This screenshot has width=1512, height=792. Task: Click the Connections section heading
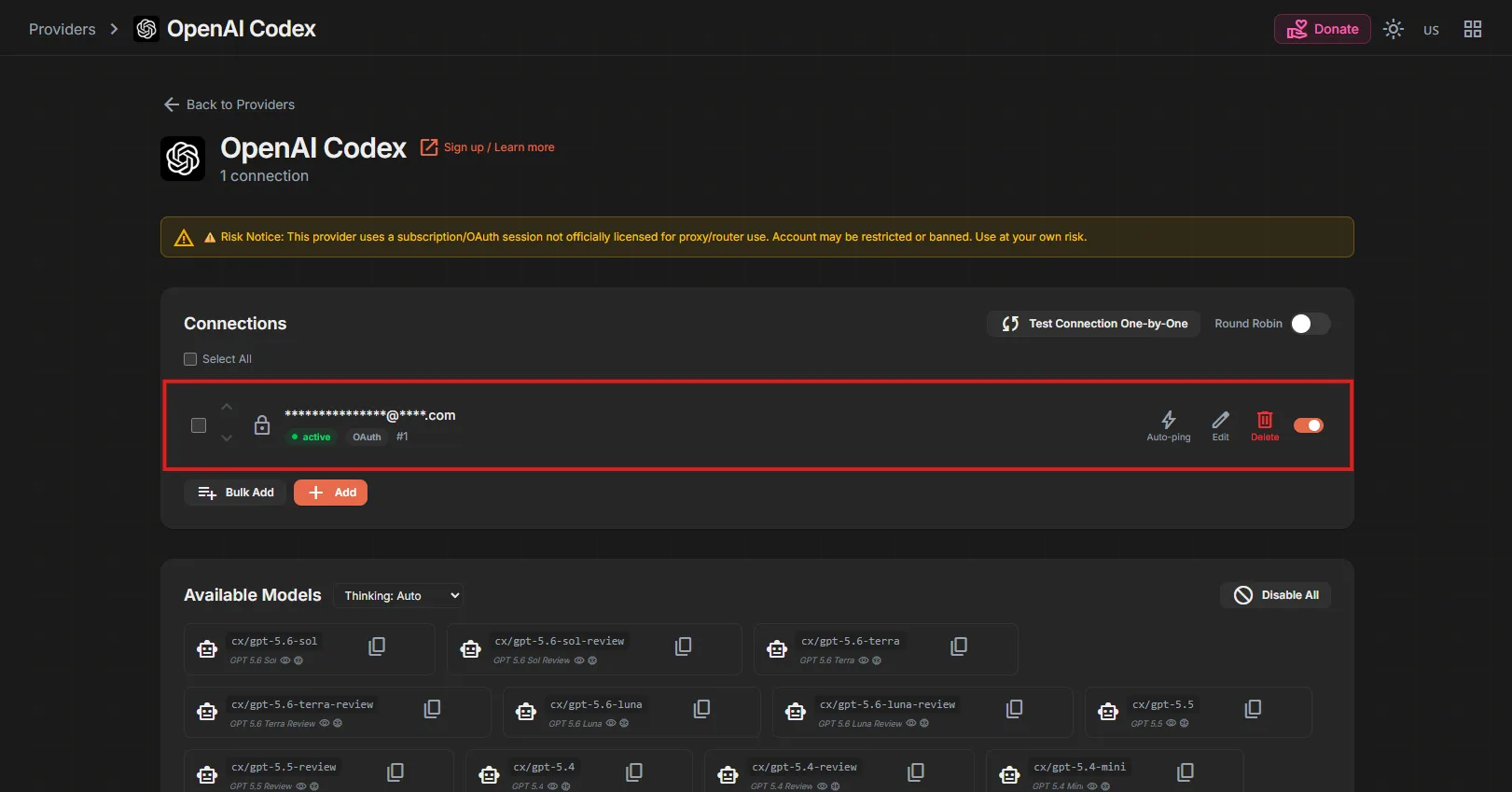coord(235,324)
